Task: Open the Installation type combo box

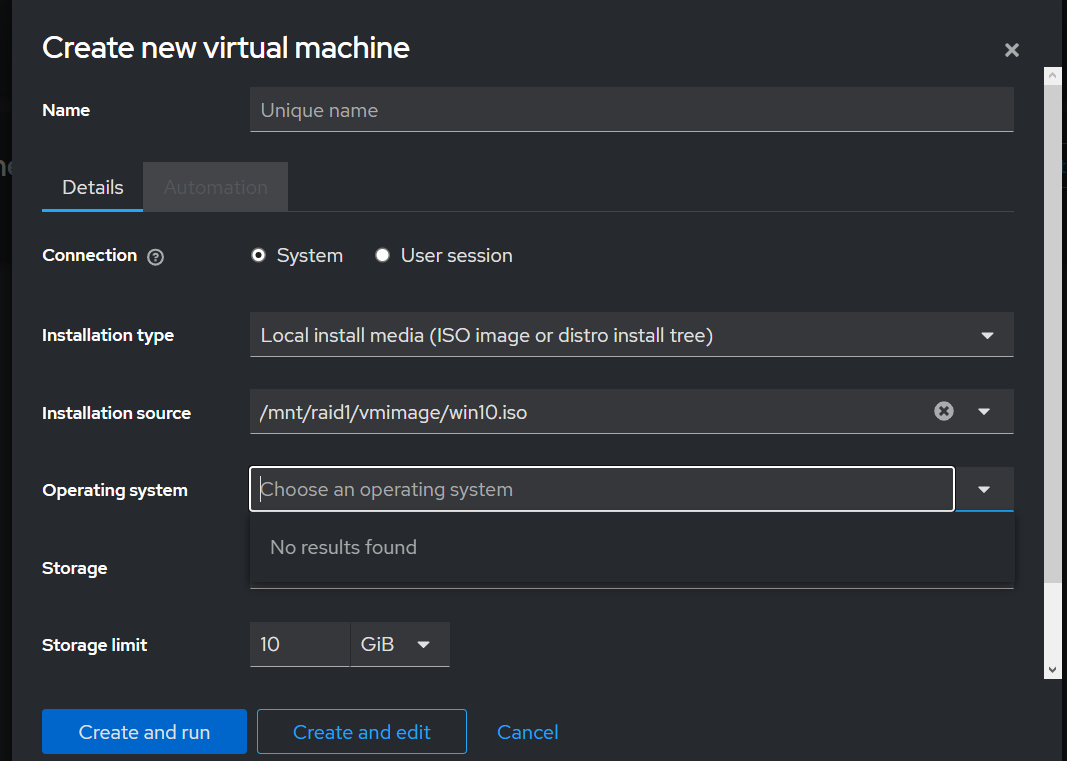Action: (x=600, y=335)
